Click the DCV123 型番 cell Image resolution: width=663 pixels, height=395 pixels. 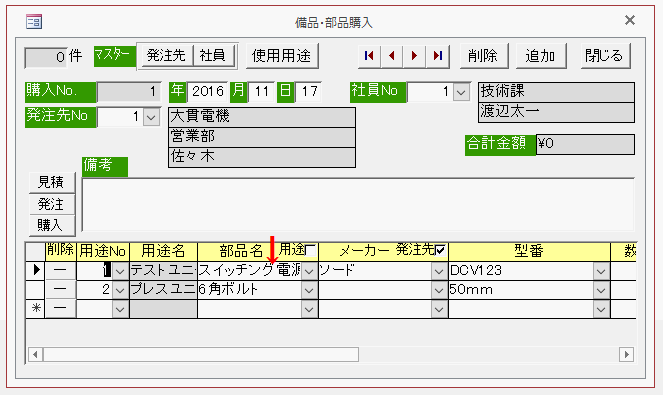(521, 270)
